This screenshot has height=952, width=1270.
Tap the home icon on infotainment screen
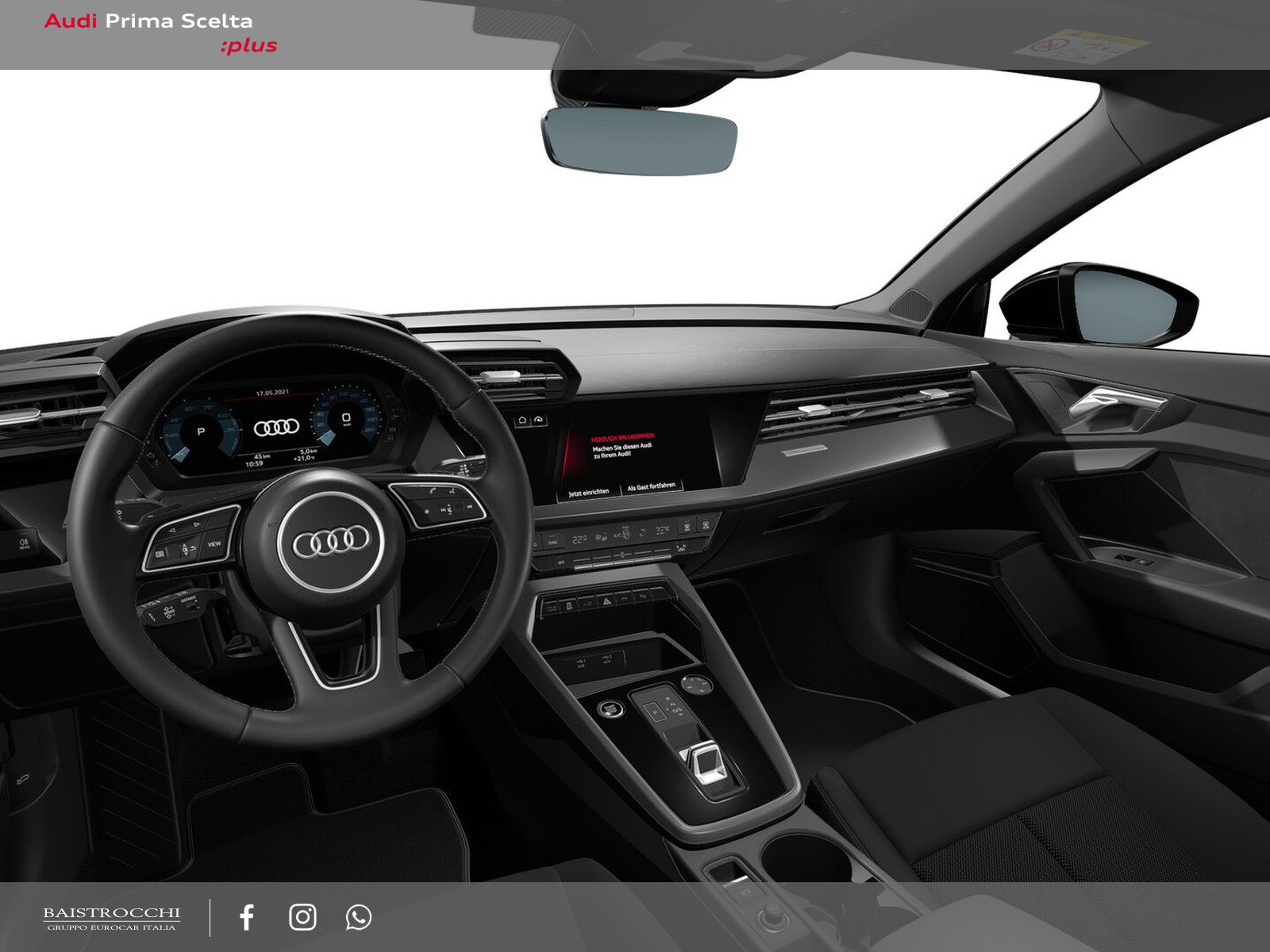tap(521, 420)
